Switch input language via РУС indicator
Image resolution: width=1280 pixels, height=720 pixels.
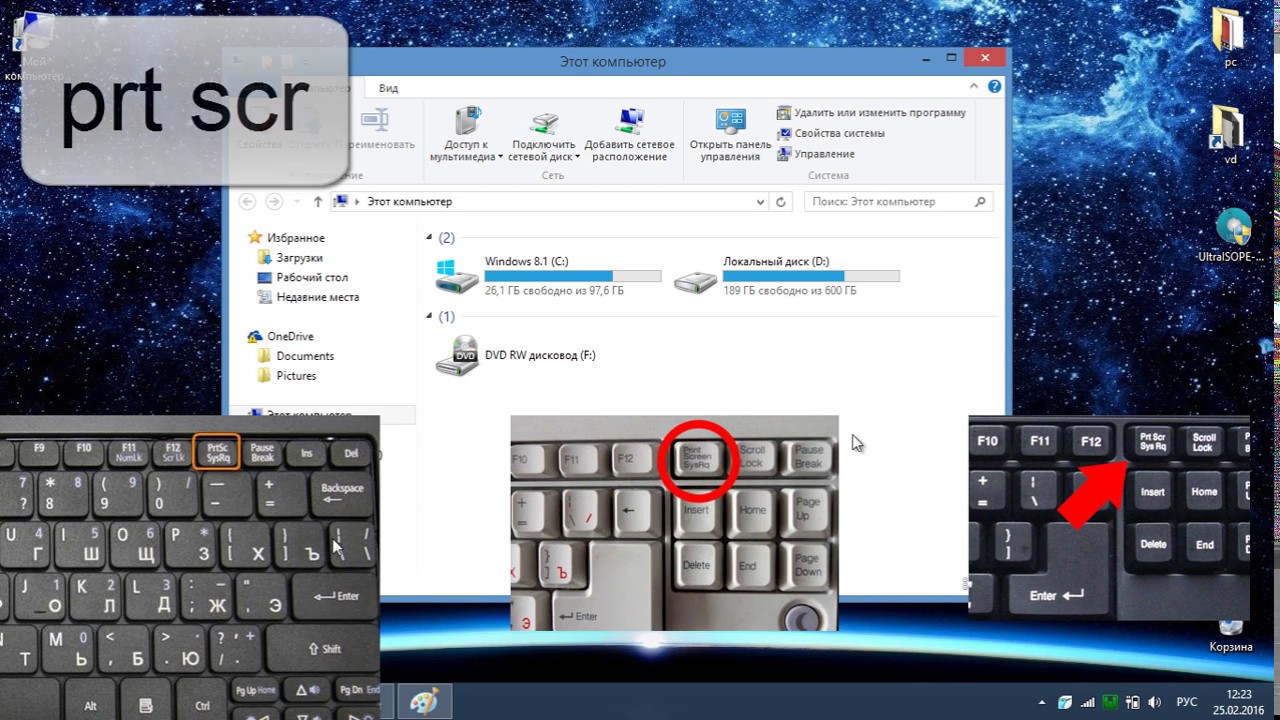coord(1187,702)
